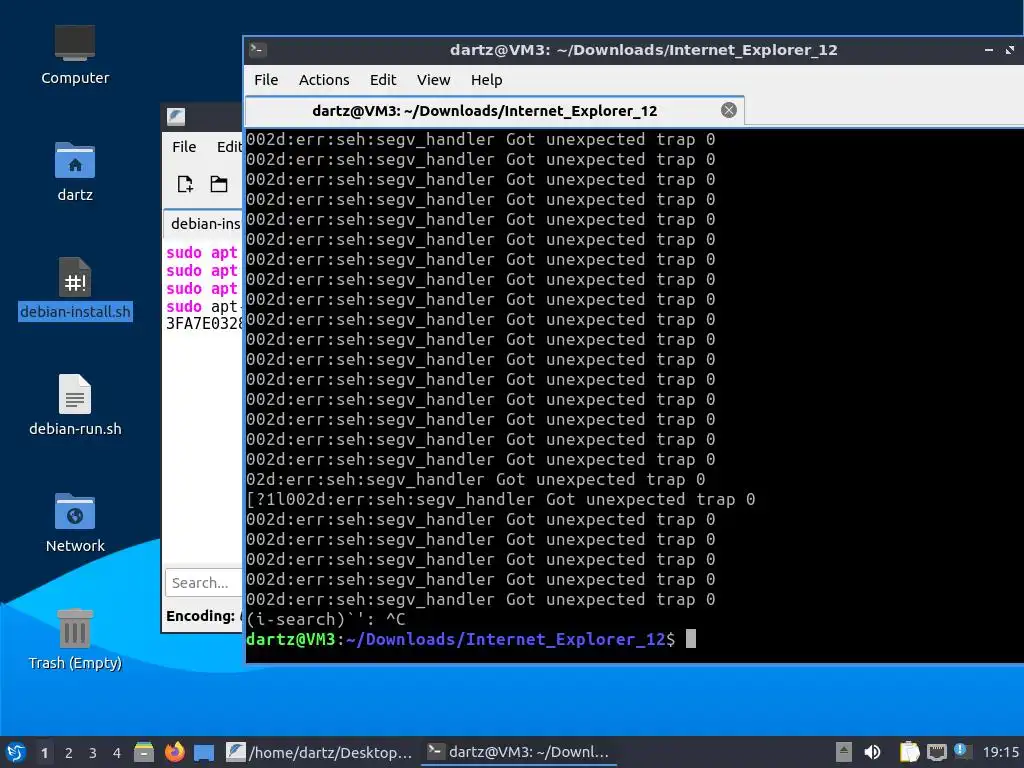
Task: Click the 3FA7E0328 line in the editor
Action: pyautogui.click(x=204, y=323)
